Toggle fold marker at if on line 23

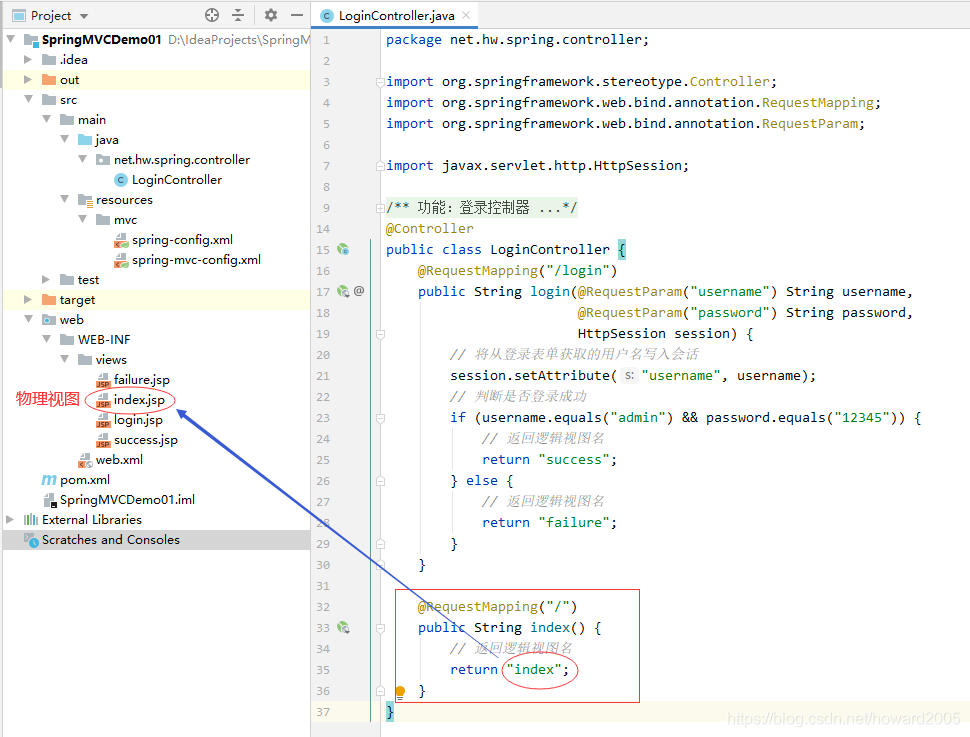[380, 418]
